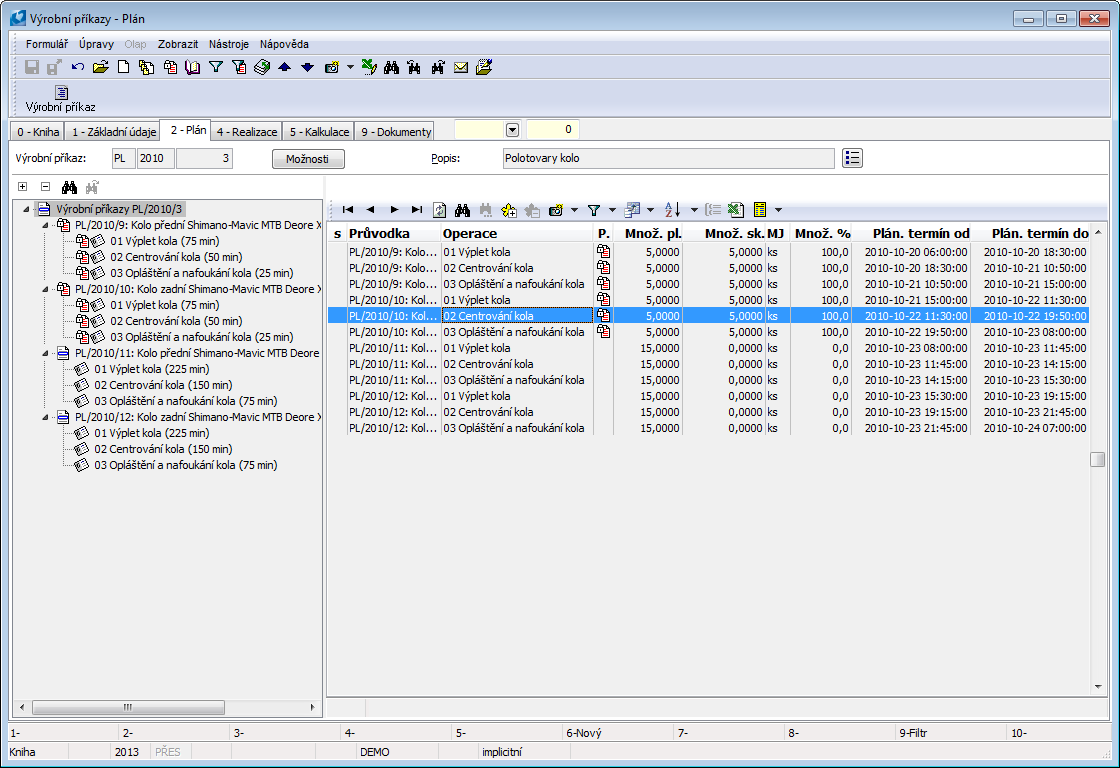Click the undo arrow icon in toolbar
Screen dimensions: 1120x768
(x=78, y=68)
